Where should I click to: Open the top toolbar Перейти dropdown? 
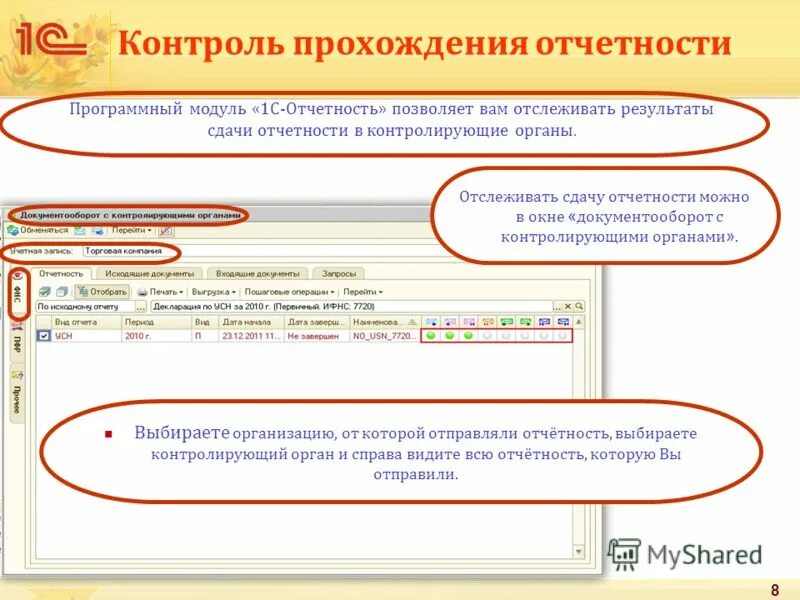click(132, 231)
